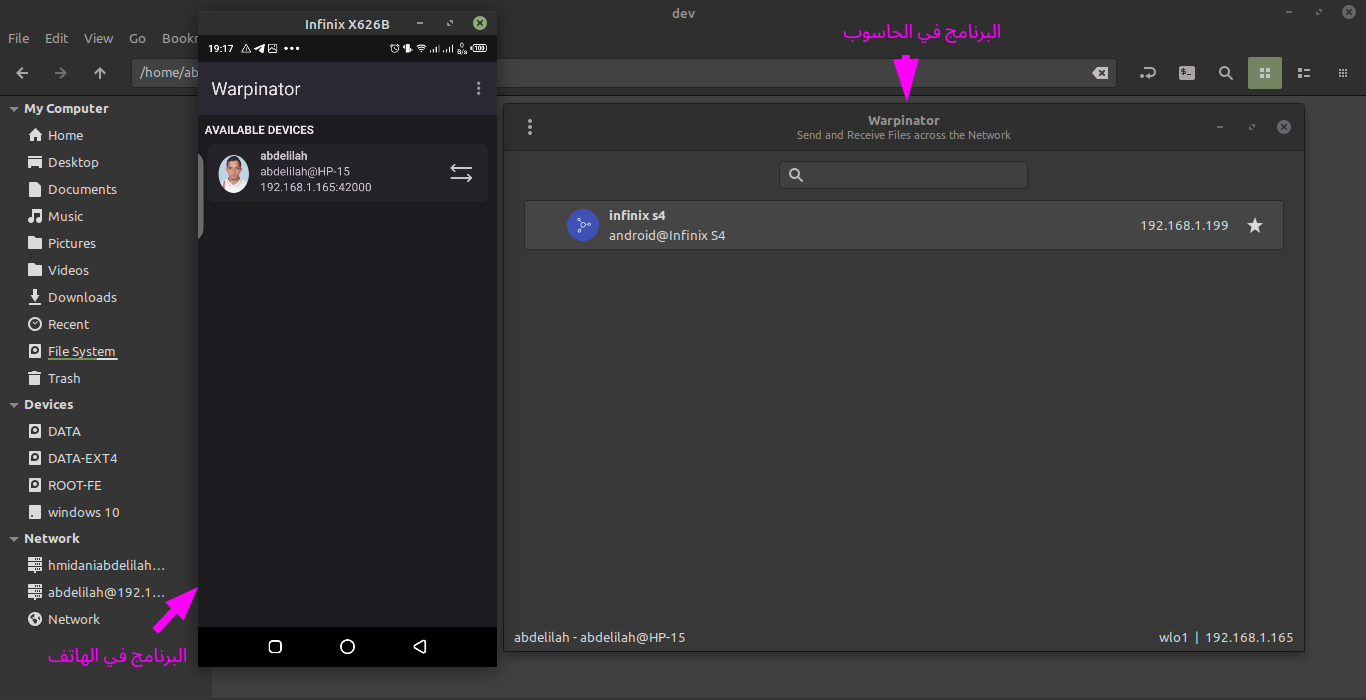Tap the transfer arrows icon for abdelilah
Viewport: 1366px width, 700px height.
click(x=461, y=173)
